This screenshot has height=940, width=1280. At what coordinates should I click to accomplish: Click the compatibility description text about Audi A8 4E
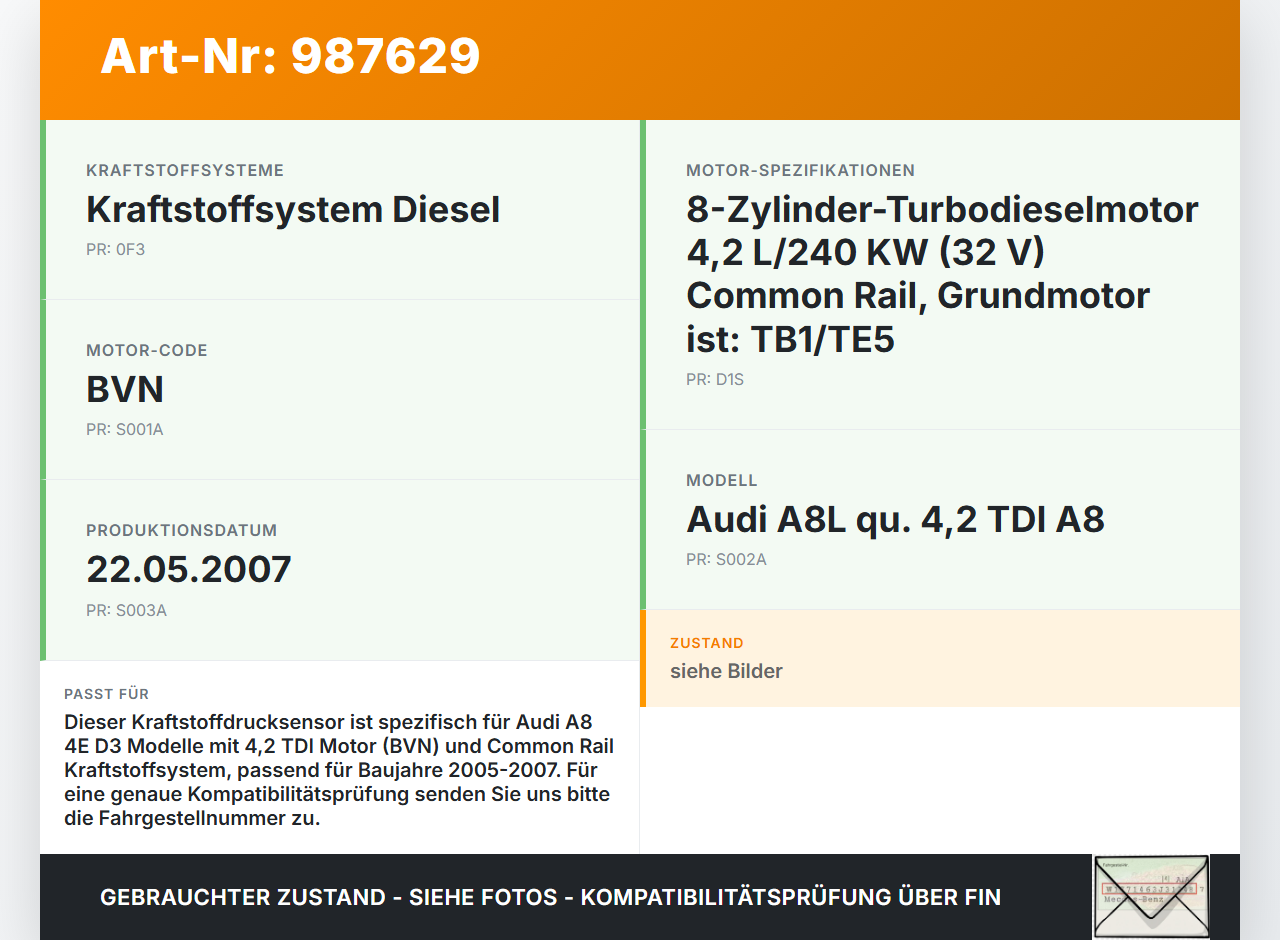(338, 768)
